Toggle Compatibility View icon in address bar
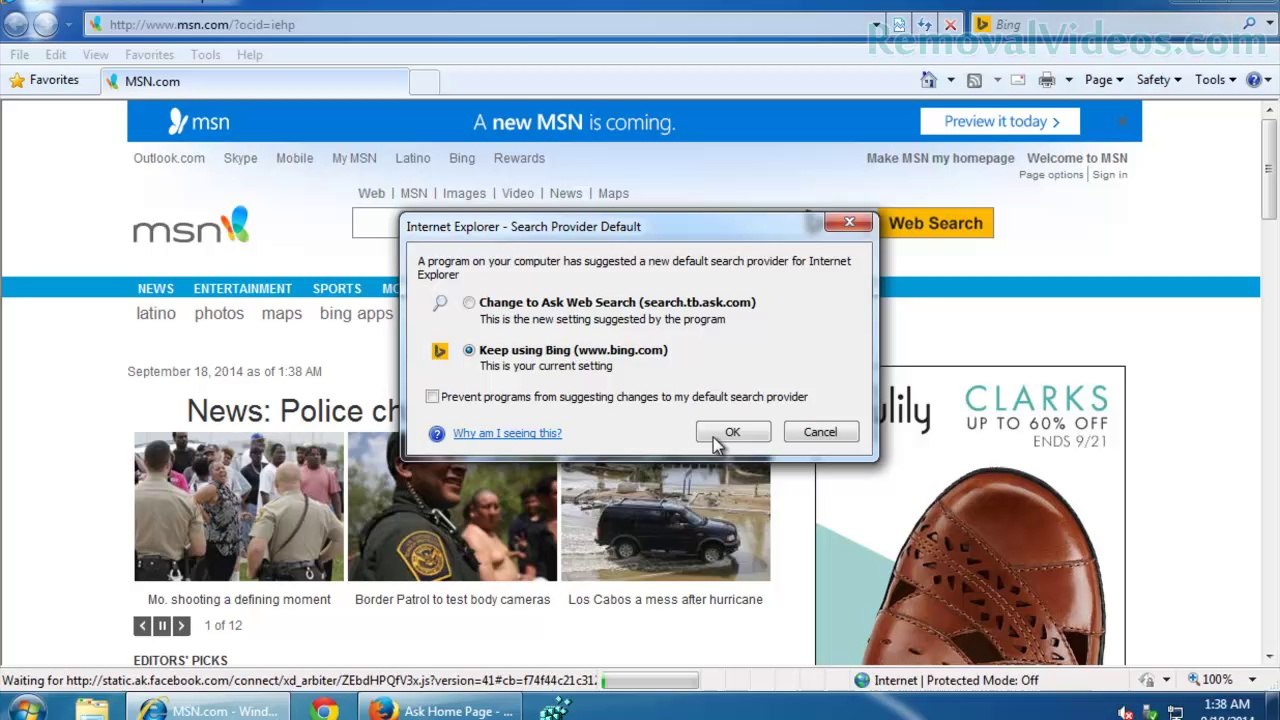Screen dimensions: 1280x720 [x=899, y=24]
